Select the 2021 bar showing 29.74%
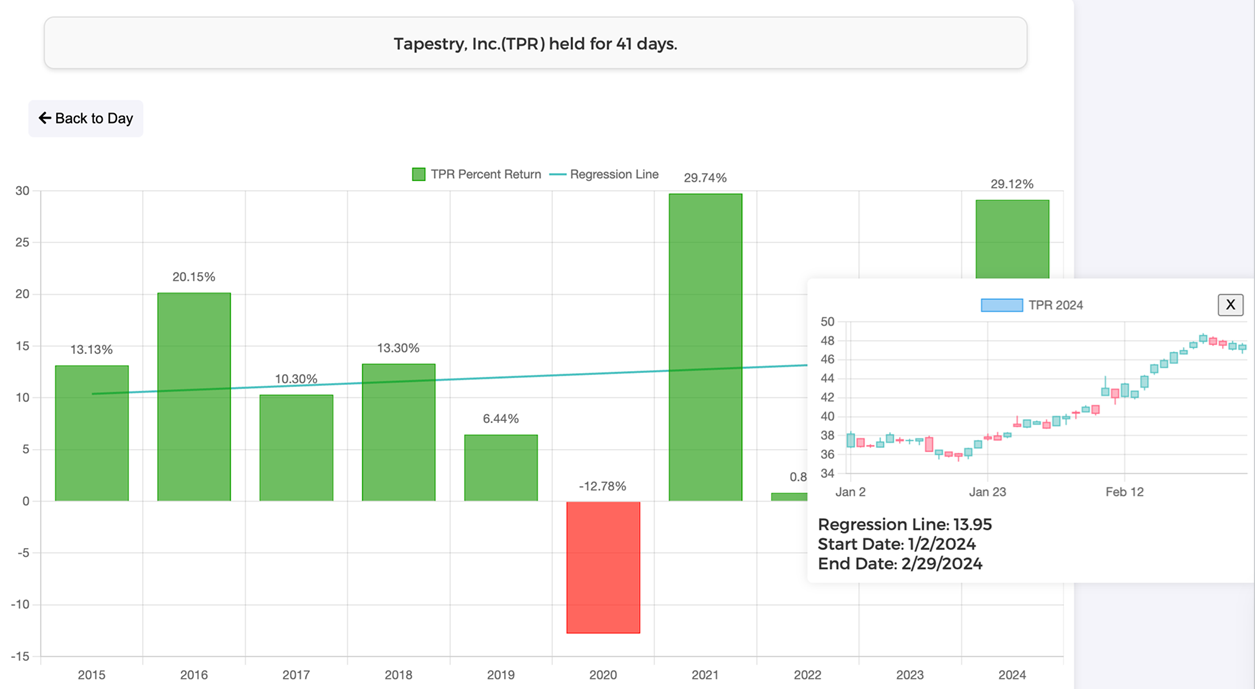Viewport: 1255px width, 689px height. coord(705,347)
